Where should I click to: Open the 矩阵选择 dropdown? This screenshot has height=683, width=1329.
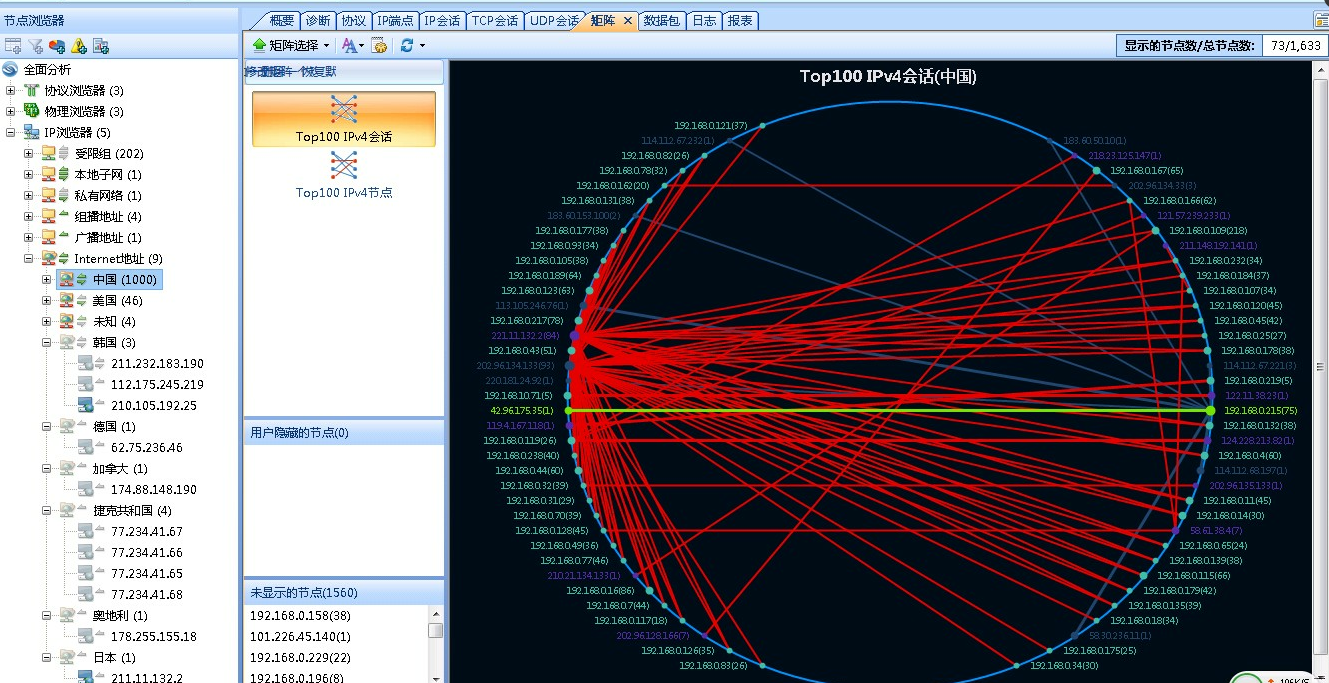[291, 45]
